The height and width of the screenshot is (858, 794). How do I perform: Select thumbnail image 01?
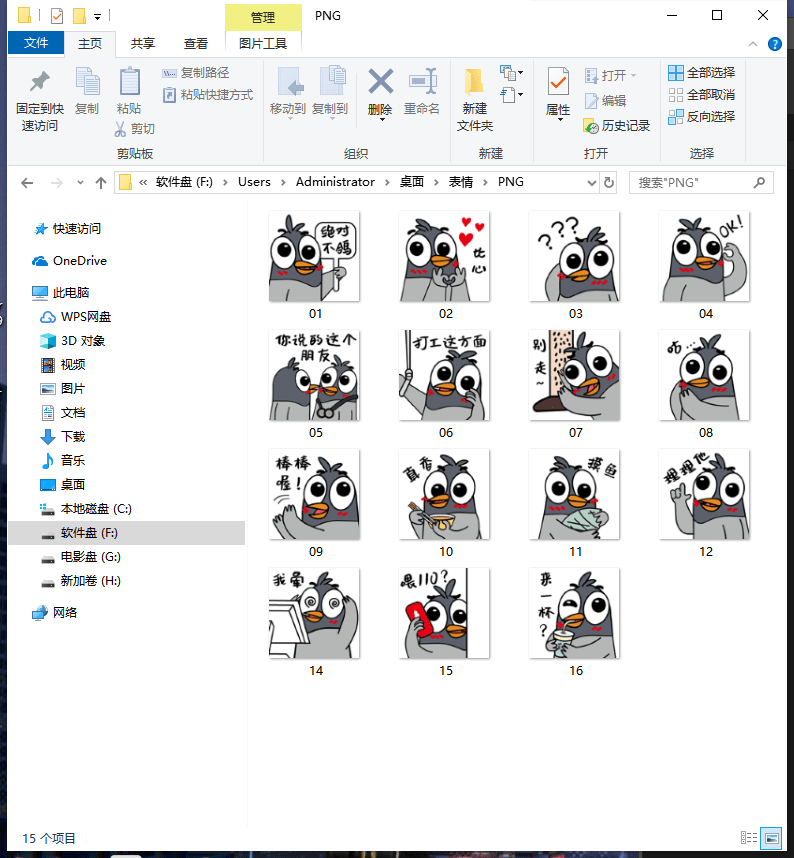[x=314, y=257]
